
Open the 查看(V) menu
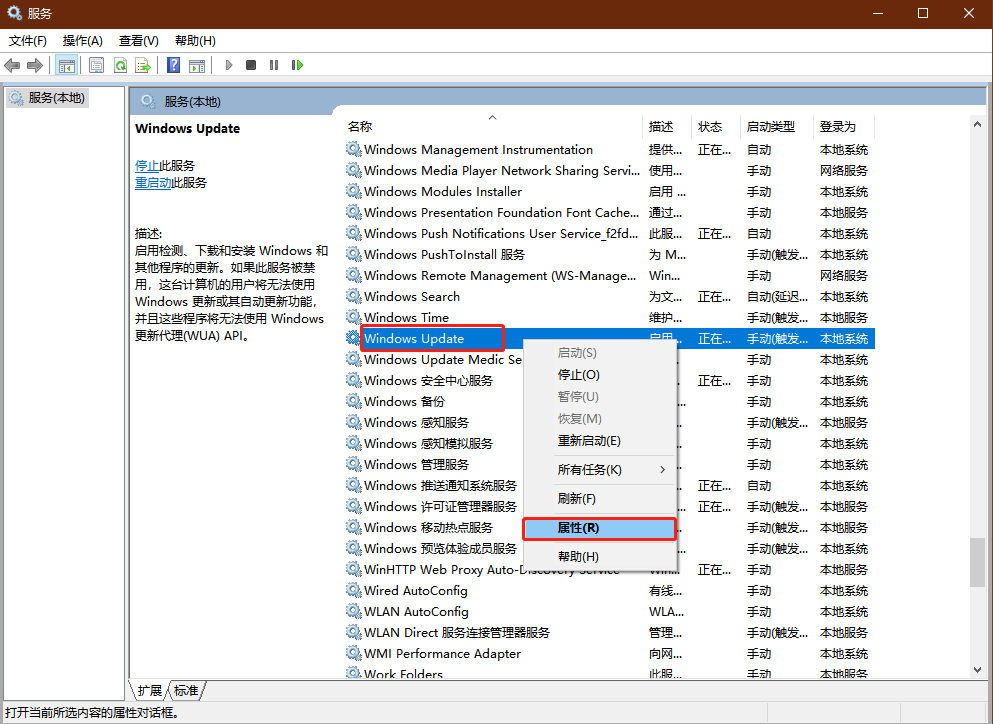[x=138, y=41]
